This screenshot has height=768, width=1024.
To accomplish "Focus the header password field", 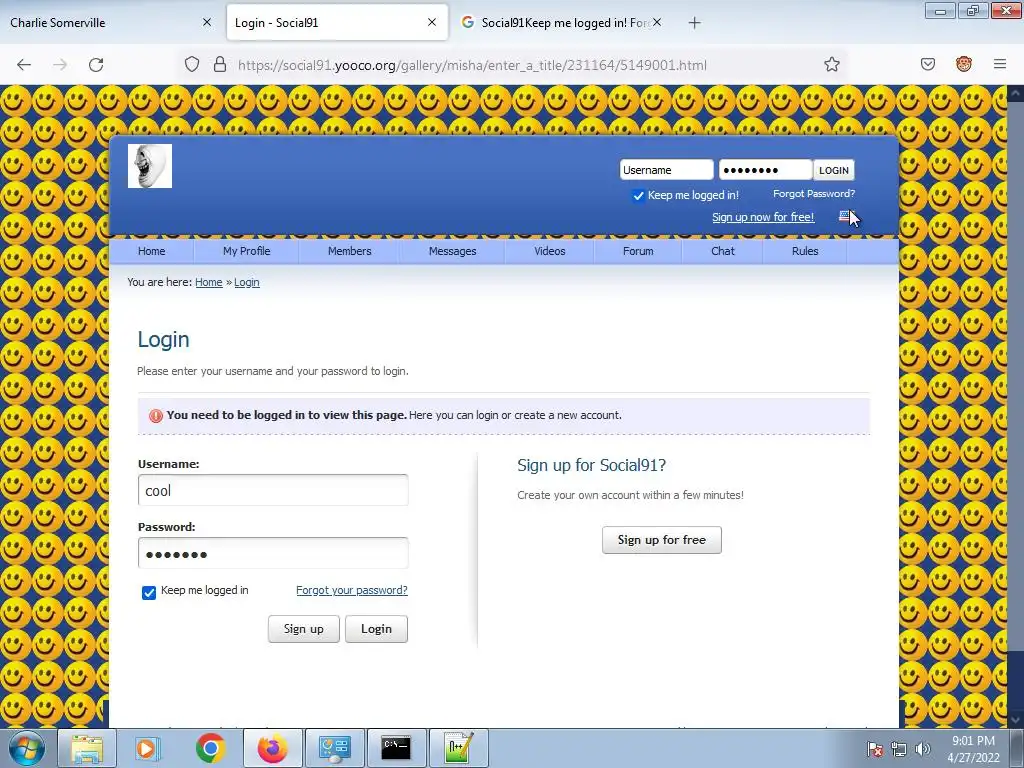I will (x=765, y=170).
